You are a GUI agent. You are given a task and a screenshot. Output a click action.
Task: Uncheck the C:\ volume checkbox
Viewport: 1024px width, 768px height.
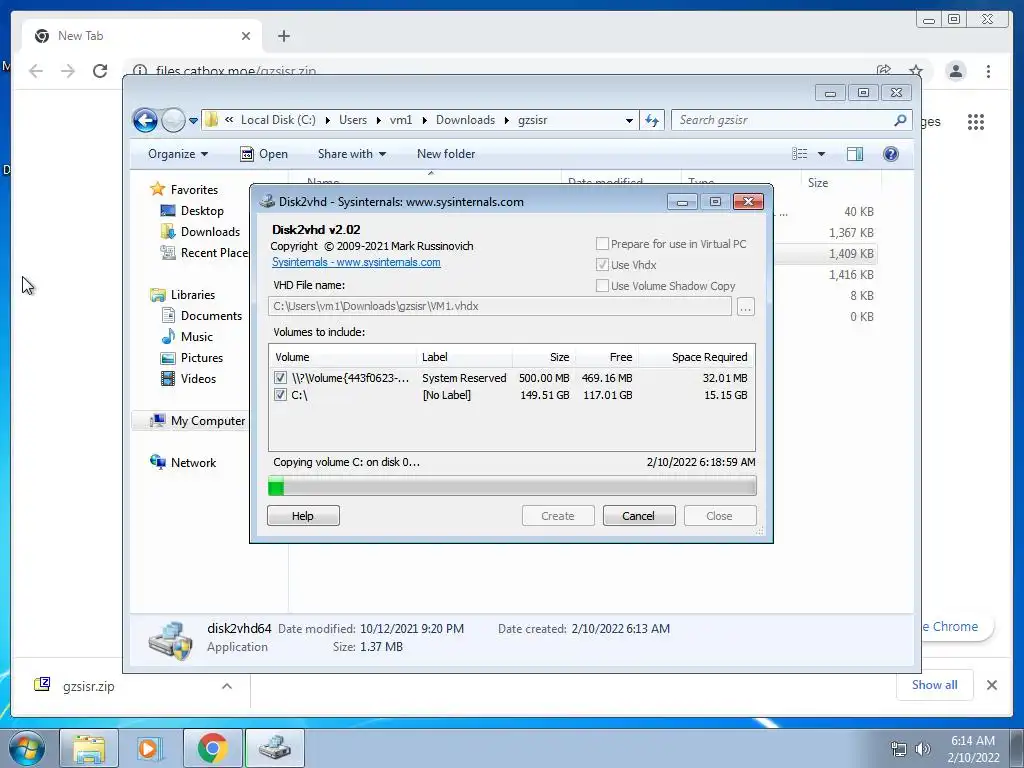280,394
